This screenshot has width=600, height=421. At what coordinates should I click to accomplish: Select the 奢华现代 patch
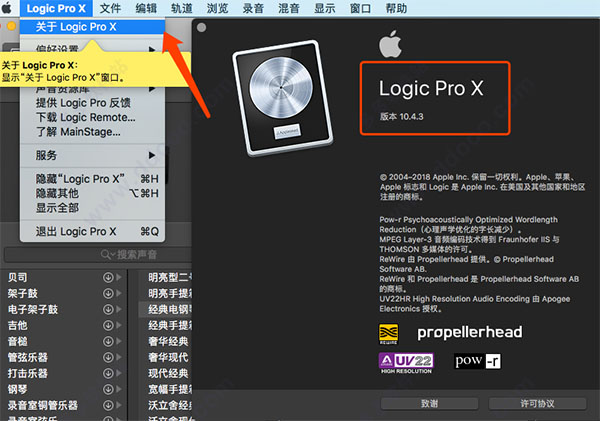pyautogui.click(x=168, y=357)
